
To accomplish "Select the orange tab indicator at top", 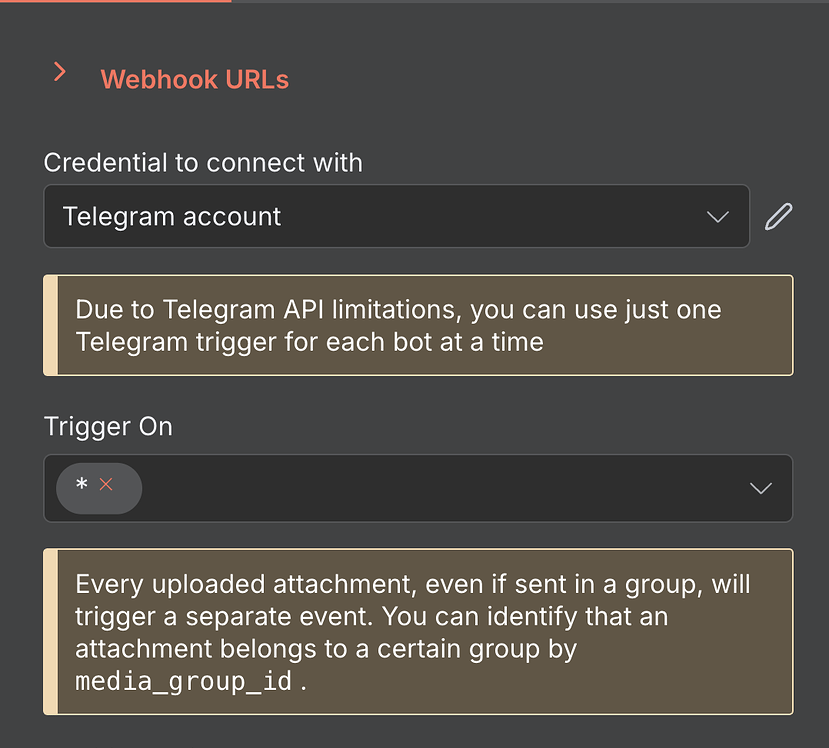I will point(115,3).
